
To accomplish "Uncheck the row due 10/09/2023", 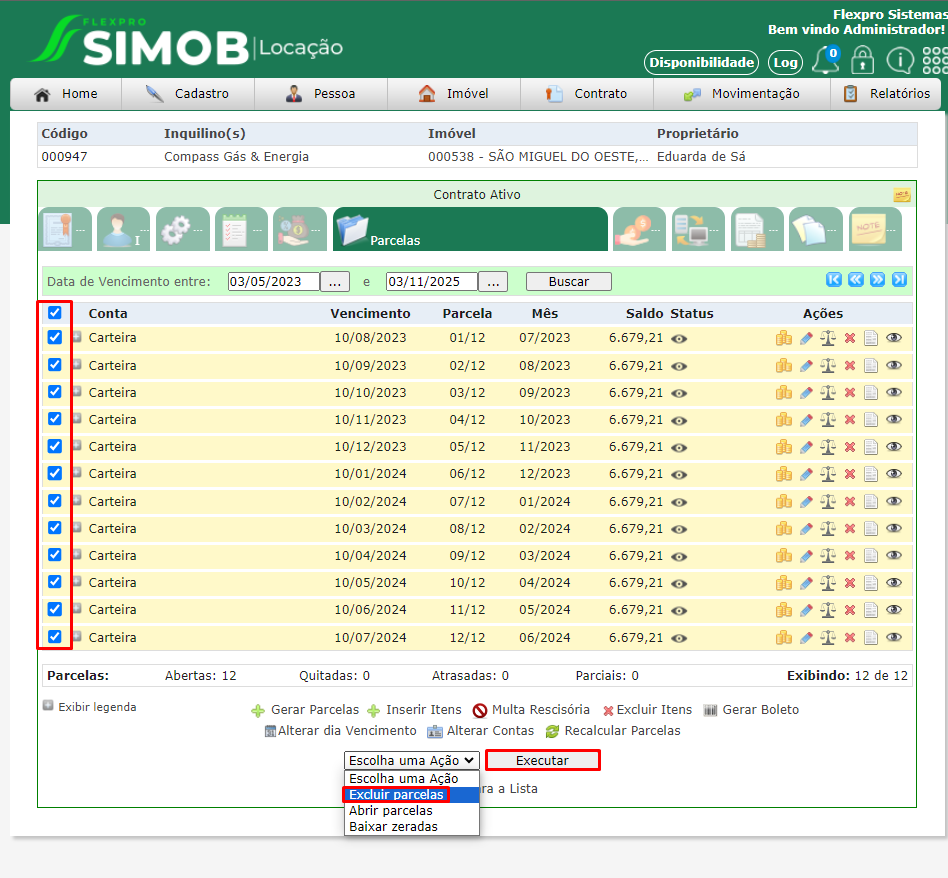I will (54, 365).
